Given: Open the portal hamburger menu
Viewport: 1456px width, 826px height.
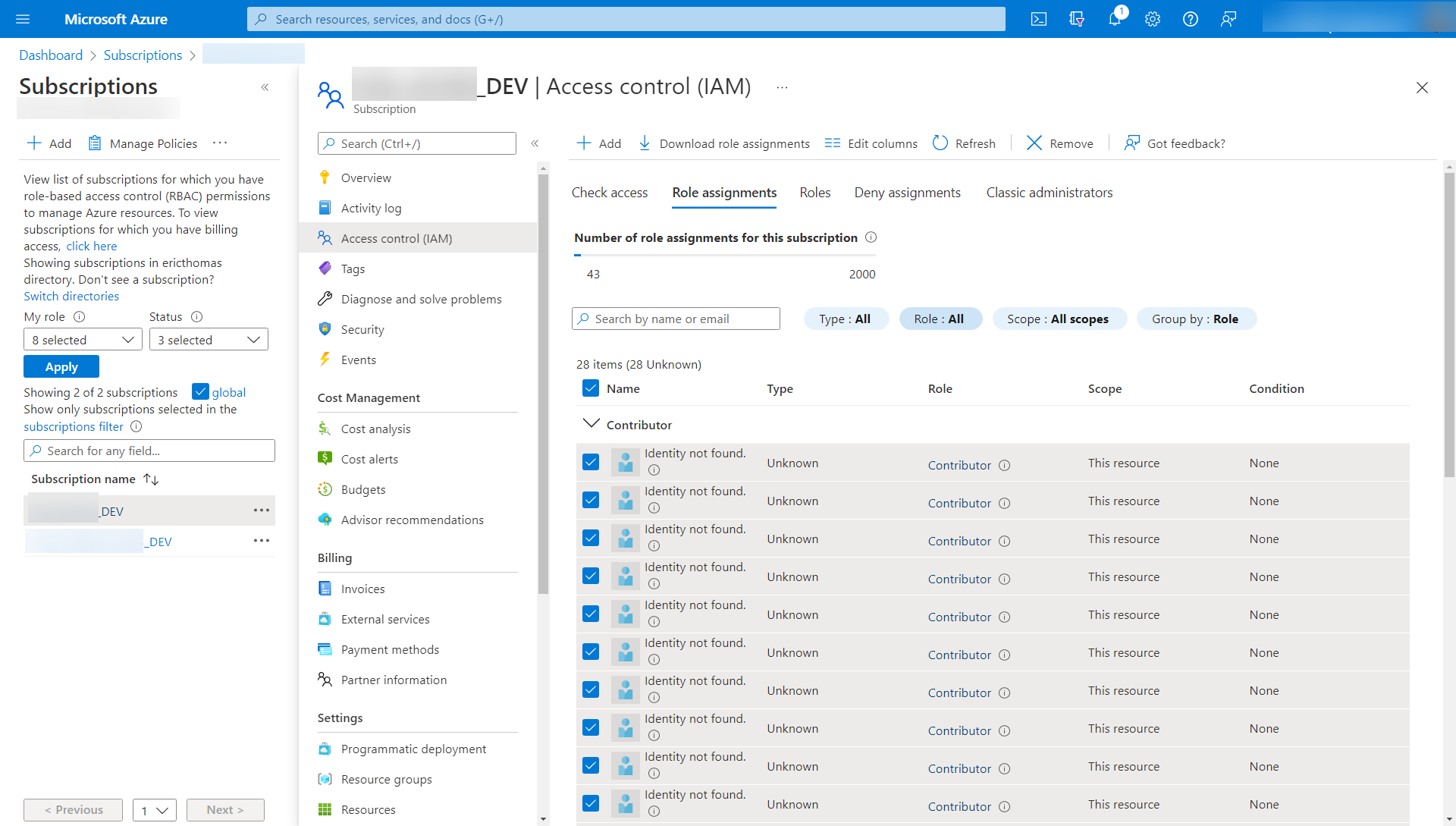Looking at the screenshot, I should point(23,19).
